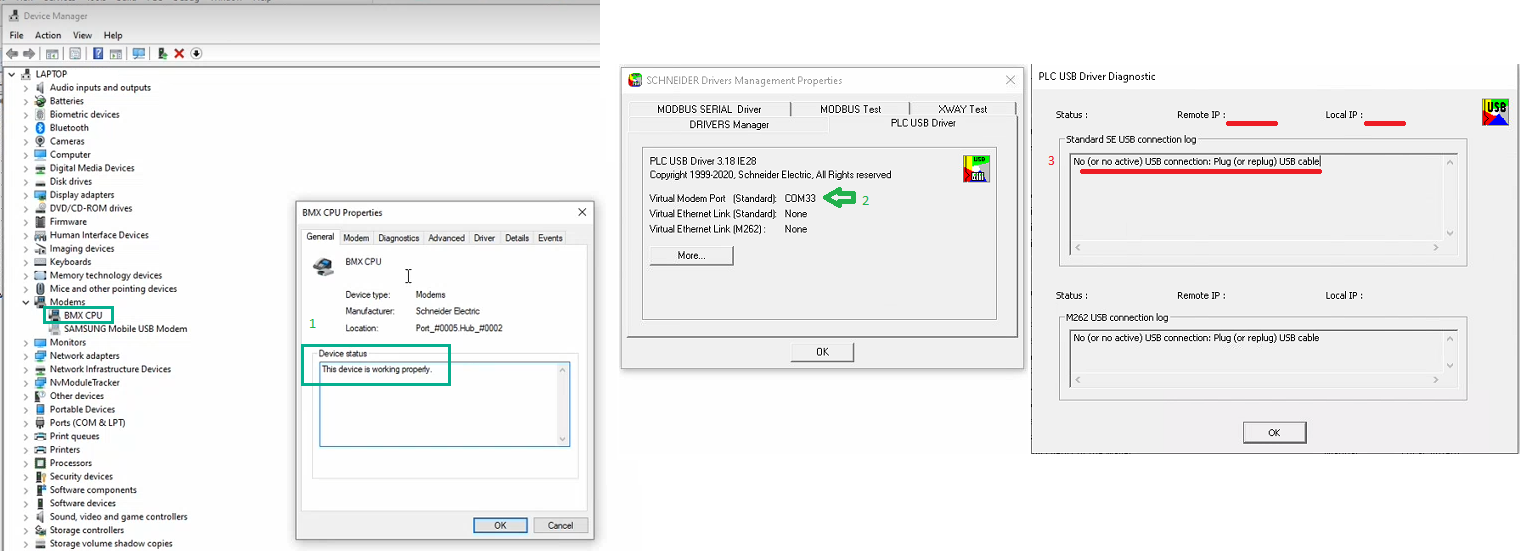Expand the Firmware node
The image size is (1521, 551).
click(x=26, y=222)
